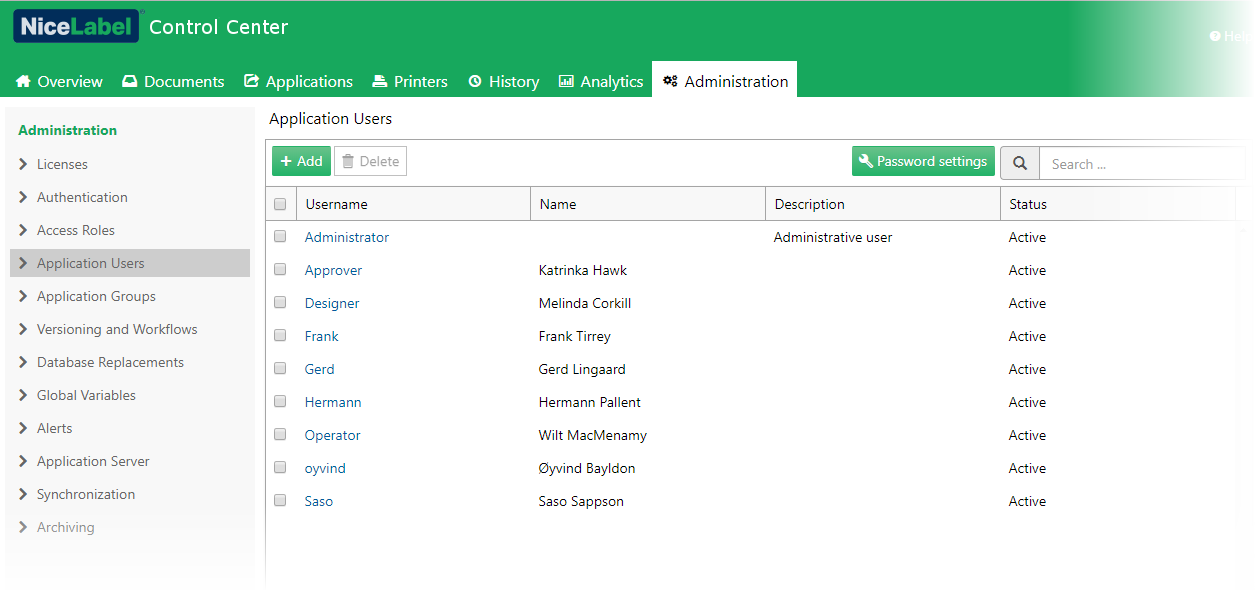
Task: Select the checkbox next to Frank
Action: click(x=280, y=336)
